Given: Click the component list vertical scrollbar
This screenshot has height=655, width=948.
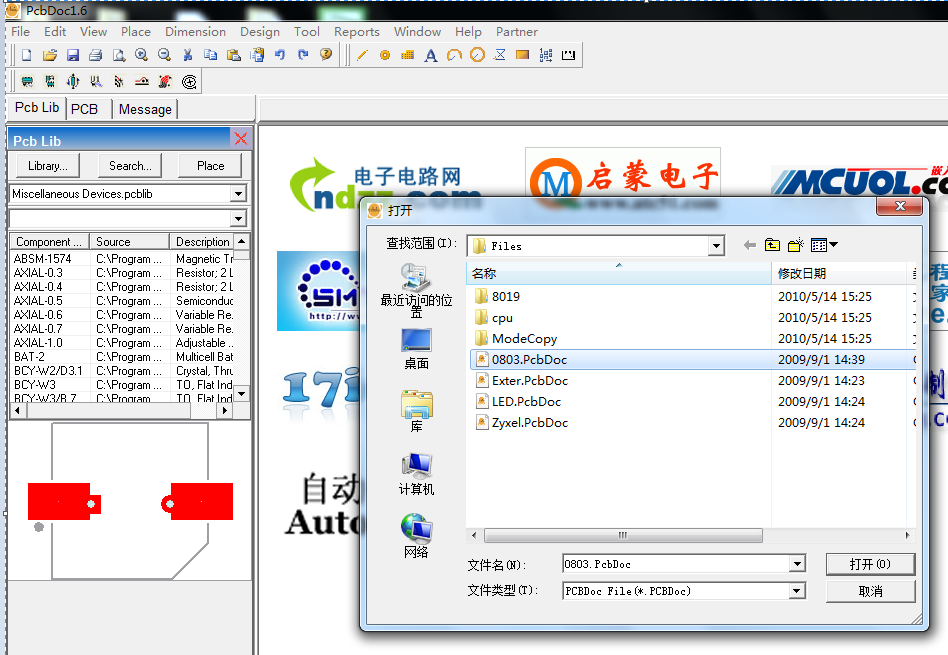Looking at the screenshot, I should (x=241, y=320).
